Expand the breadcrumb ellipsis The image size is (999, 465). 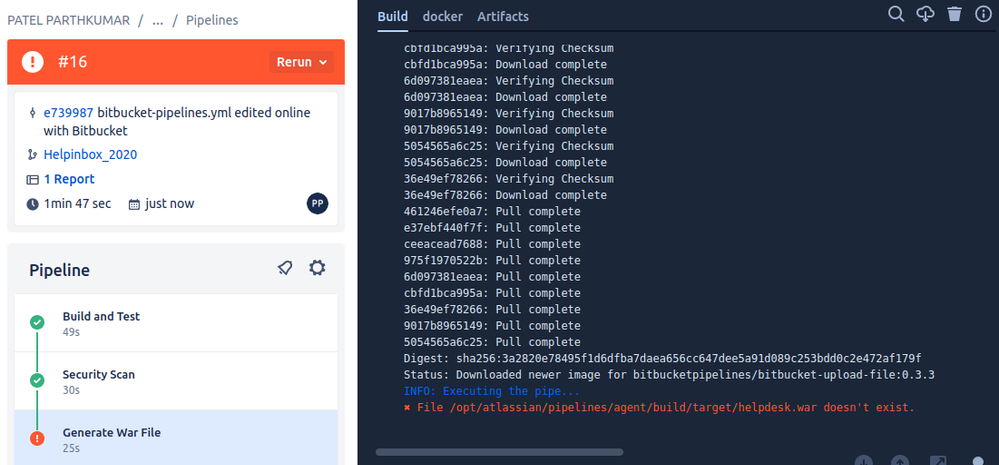click(x=158, y=20)
